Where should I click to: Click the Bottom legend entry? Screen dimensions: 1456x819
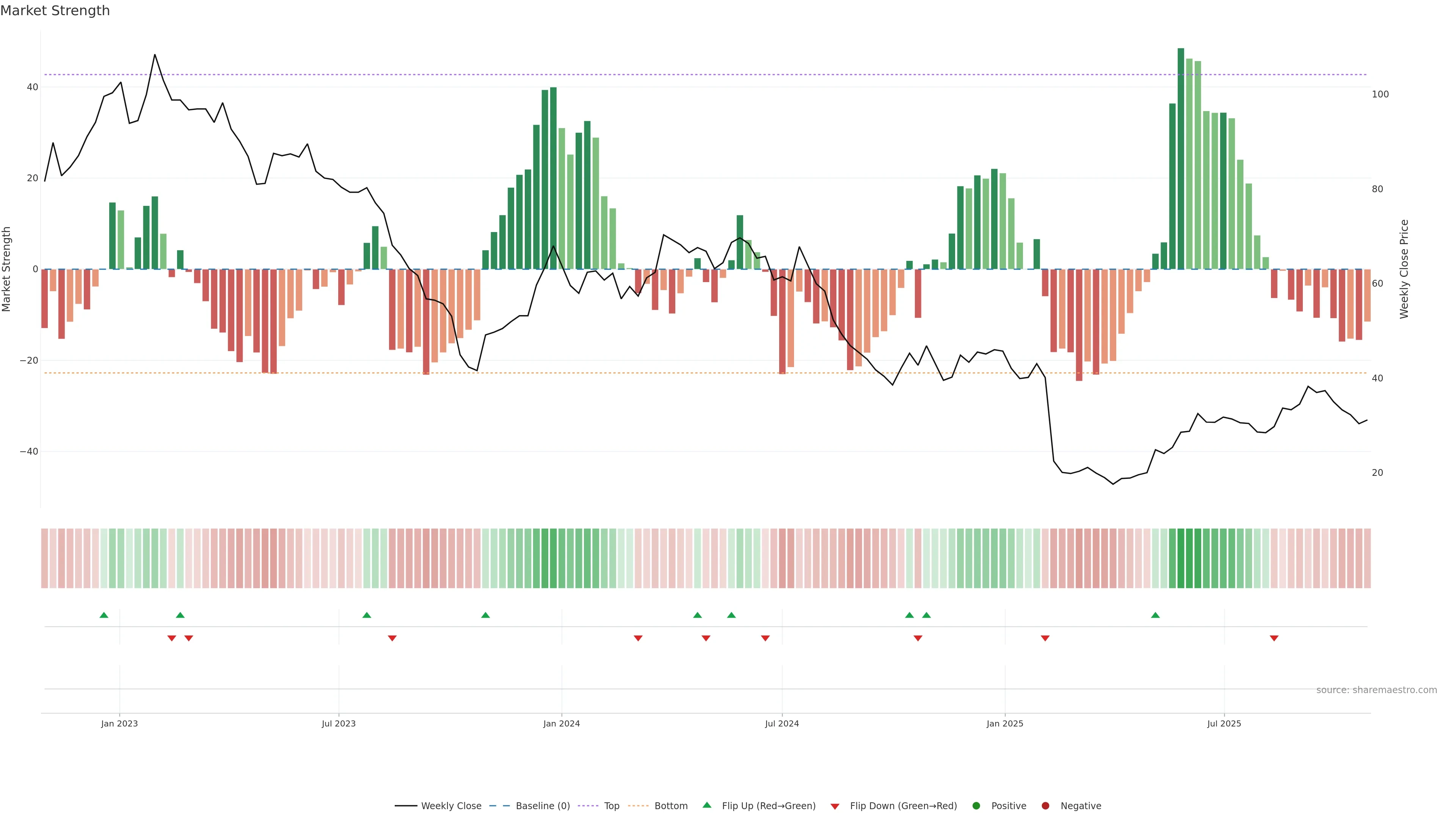point(670,806)
